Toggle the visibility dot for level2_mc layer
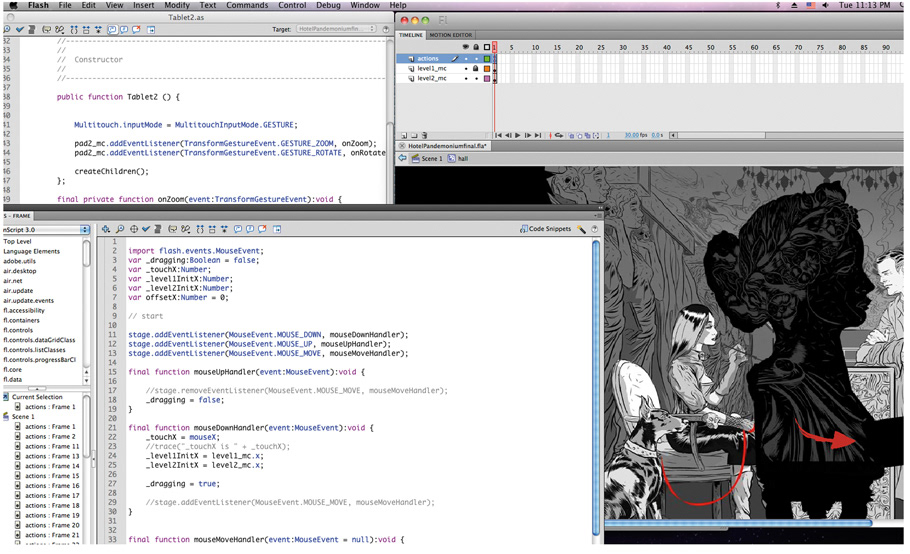 pyautogui.click(x=465, y=78)
